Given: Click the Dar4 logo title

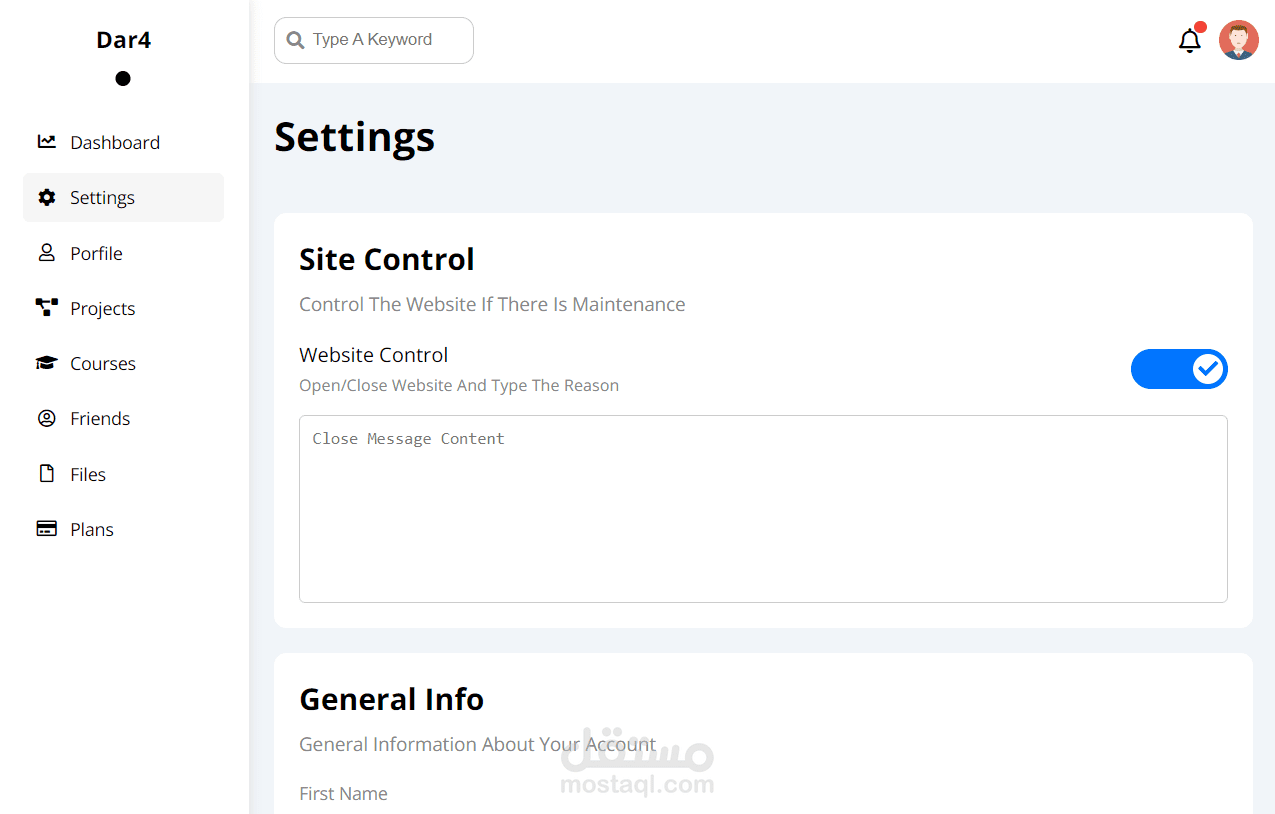Looking at the screenshot, I should coord(124,40).
